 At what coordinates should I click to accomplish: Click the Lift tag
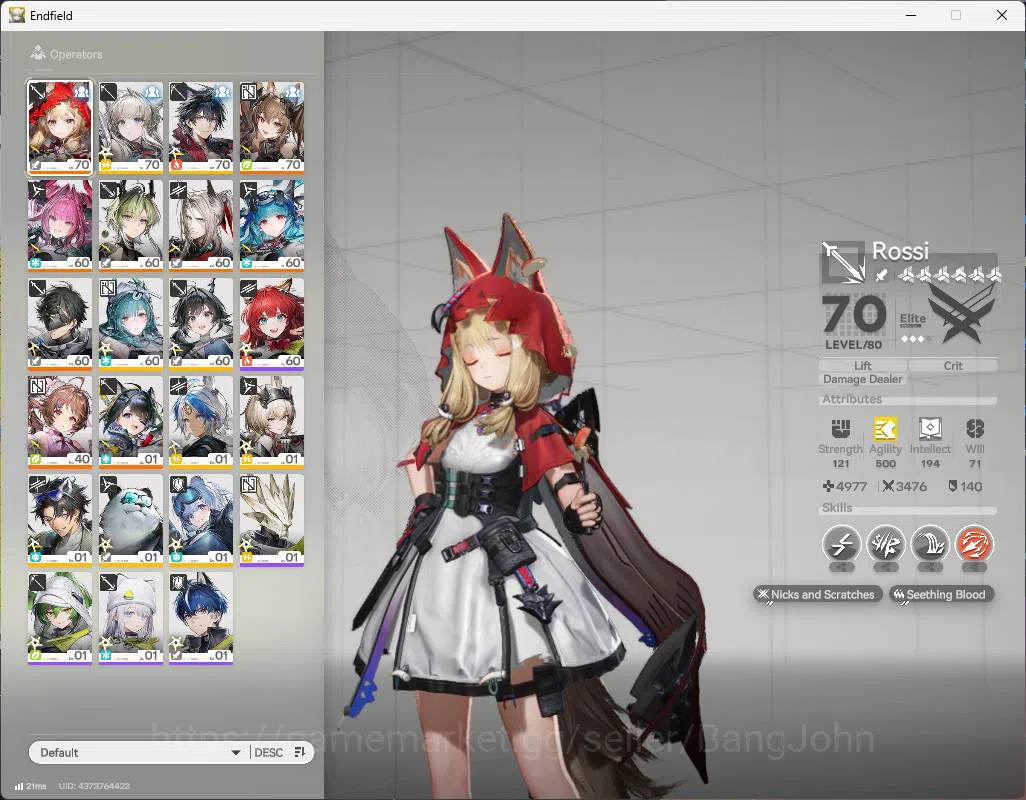tap(862, 366)
